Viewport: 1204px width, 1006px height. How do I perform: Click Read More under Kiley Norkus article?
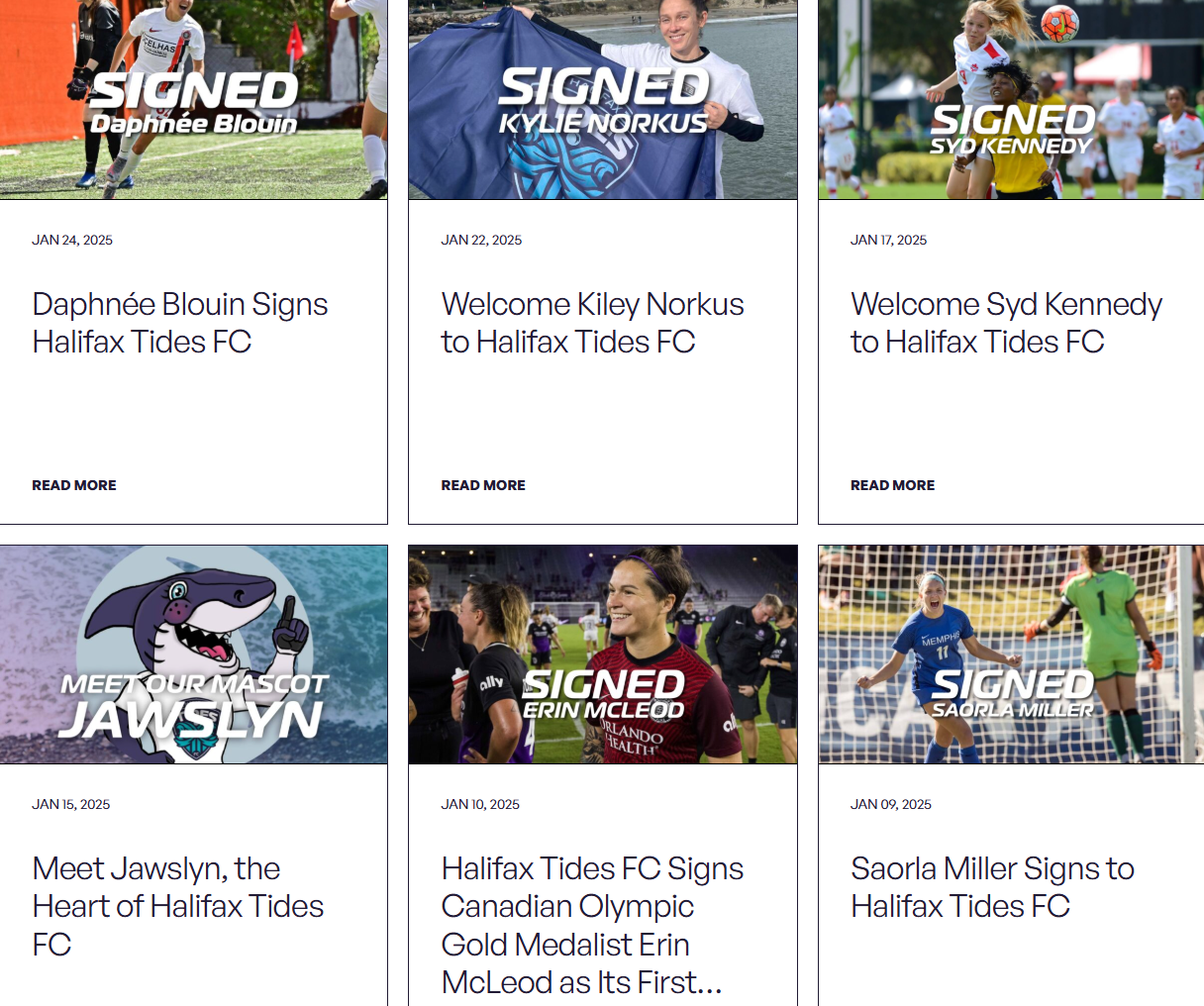tap(483, 485)
